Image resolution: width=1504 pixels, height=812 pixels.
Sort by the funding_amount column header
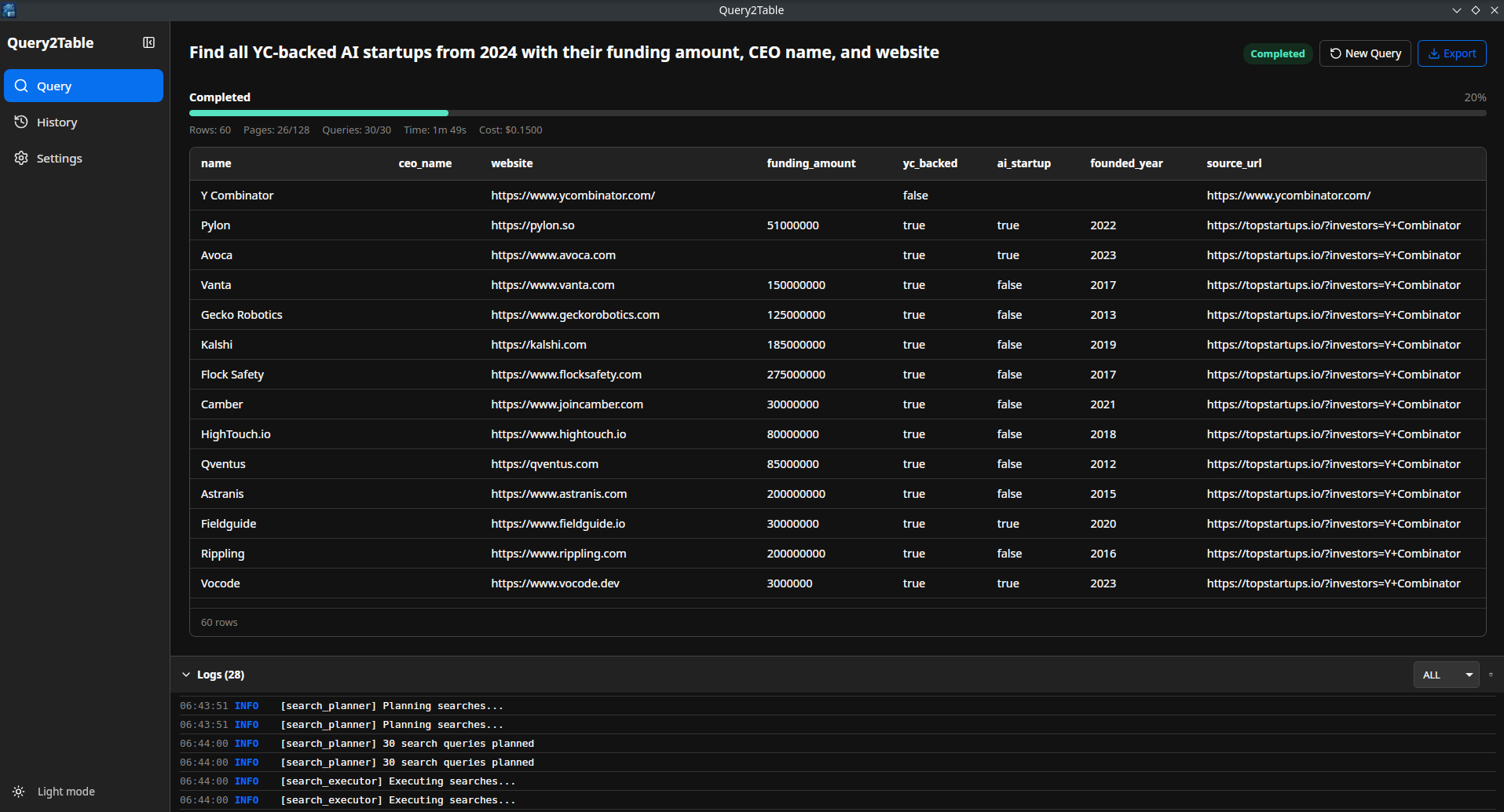coord(811,163)
